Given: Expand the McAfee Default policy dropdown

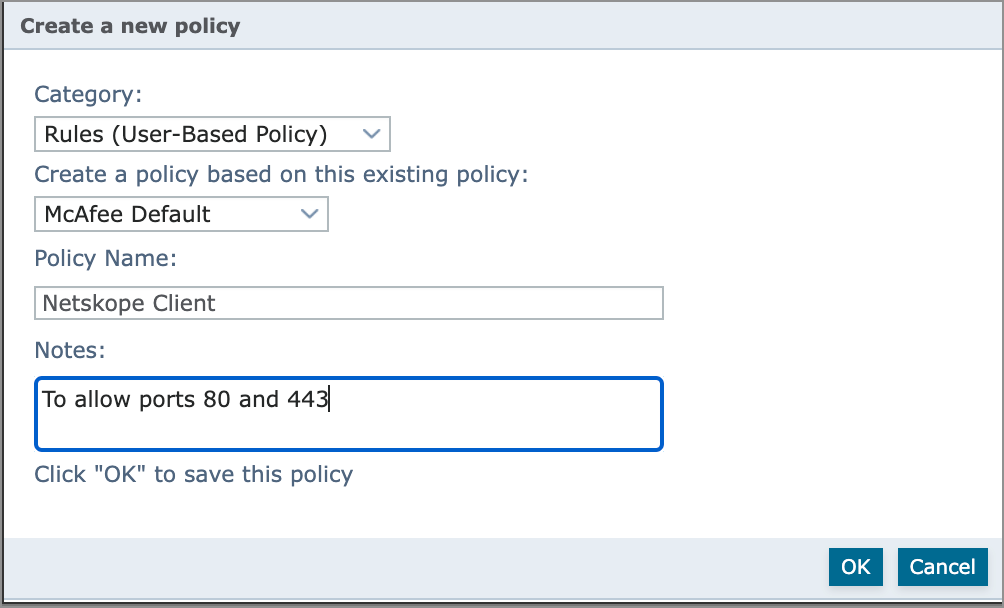Looking at the screenshot, I should pyautogui.click(x=181, y=214).
